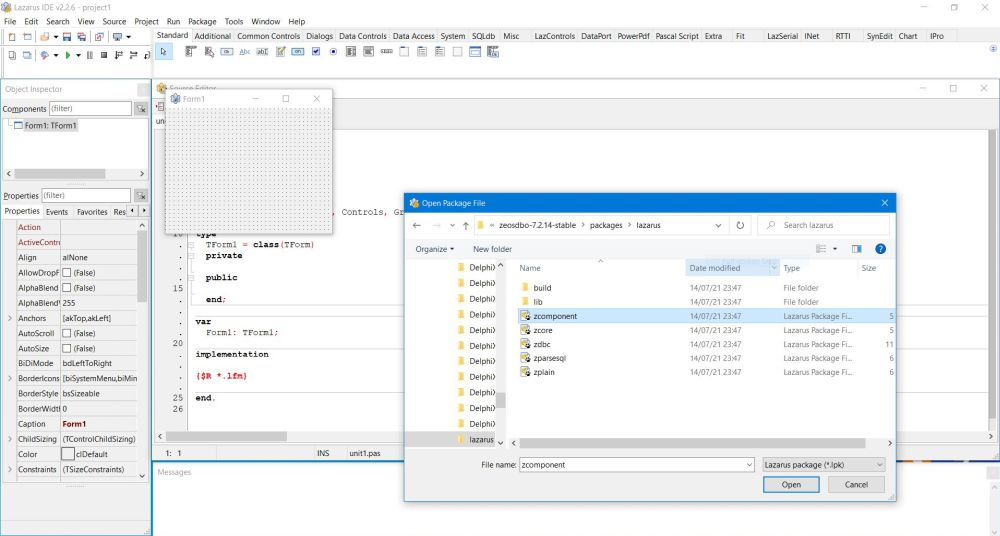Open the Run button dropdown arrow
The image size is (1000, 536).
(x=78, y=56)
